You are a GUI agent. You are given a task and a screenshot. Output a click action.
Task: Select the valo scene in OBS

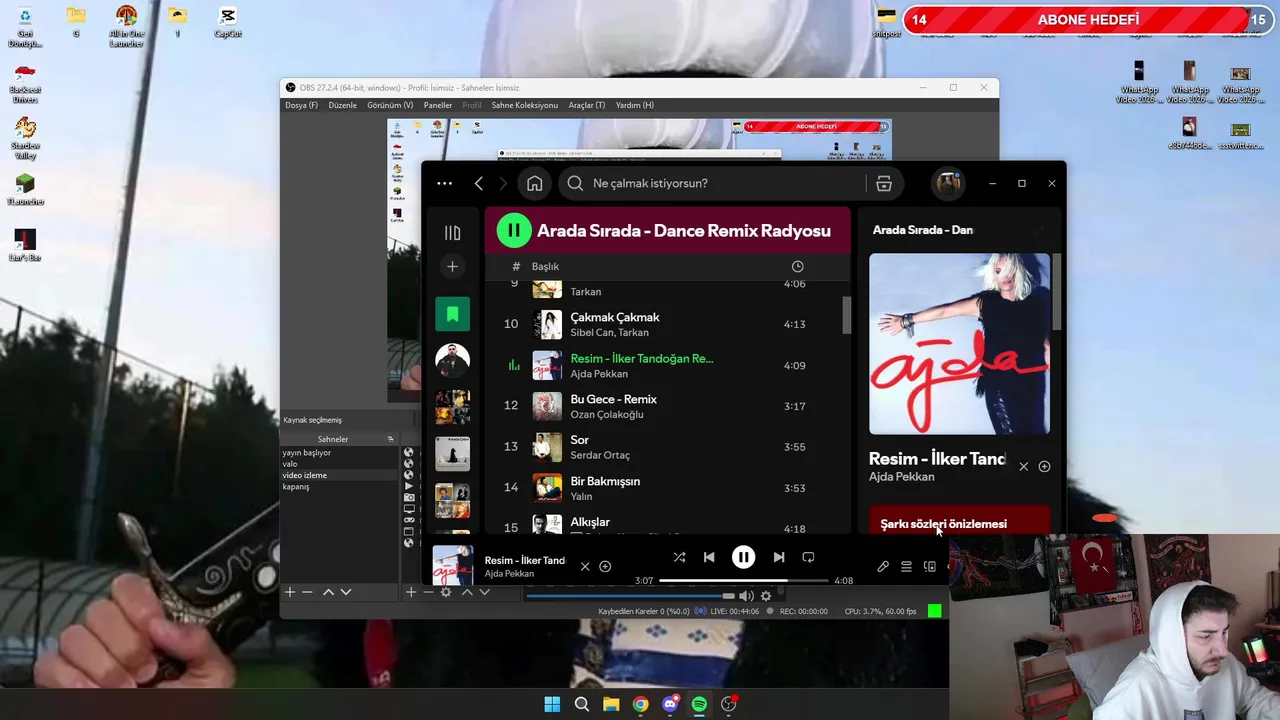pos(339,464)
